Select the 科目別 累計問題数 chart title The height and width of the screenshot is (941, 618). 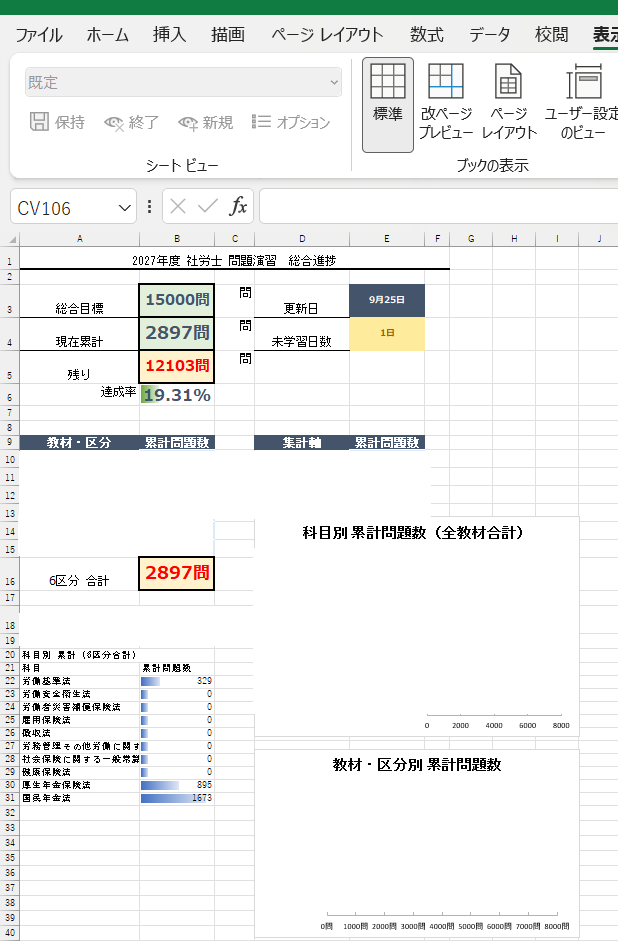click(x=413, y=532)
